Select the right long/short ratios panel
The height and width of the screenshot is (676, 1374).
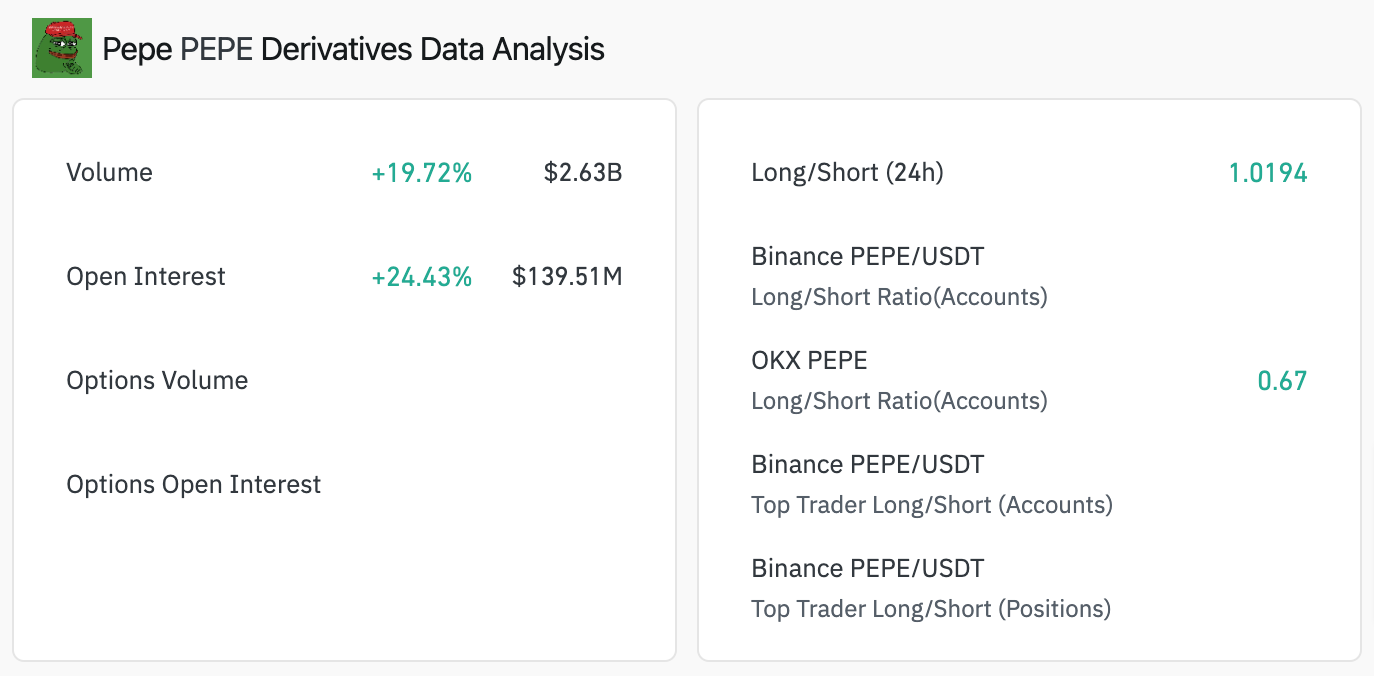pyautogui.click(x=1031, y=378)
